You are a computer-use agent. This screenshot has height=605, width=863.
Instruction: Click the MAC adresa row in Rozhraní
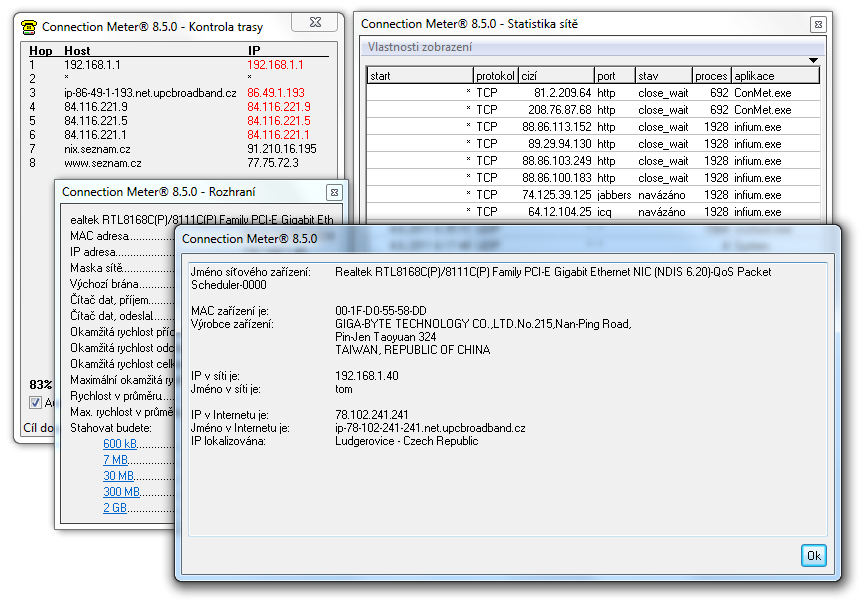[x=122, y=236]
